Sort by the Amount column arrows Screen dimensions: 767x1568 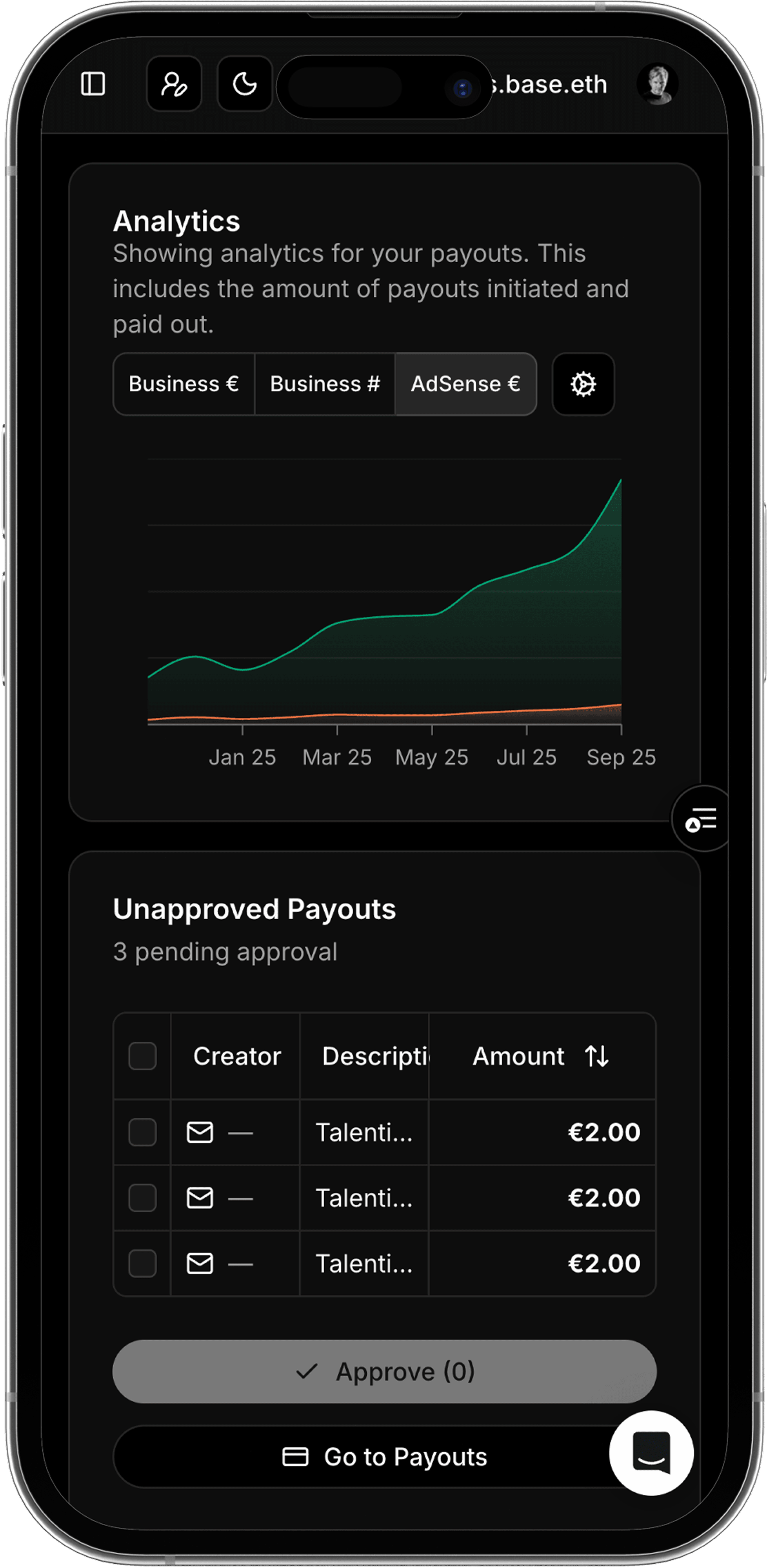pyautogui.click(x=596, y=1056)
